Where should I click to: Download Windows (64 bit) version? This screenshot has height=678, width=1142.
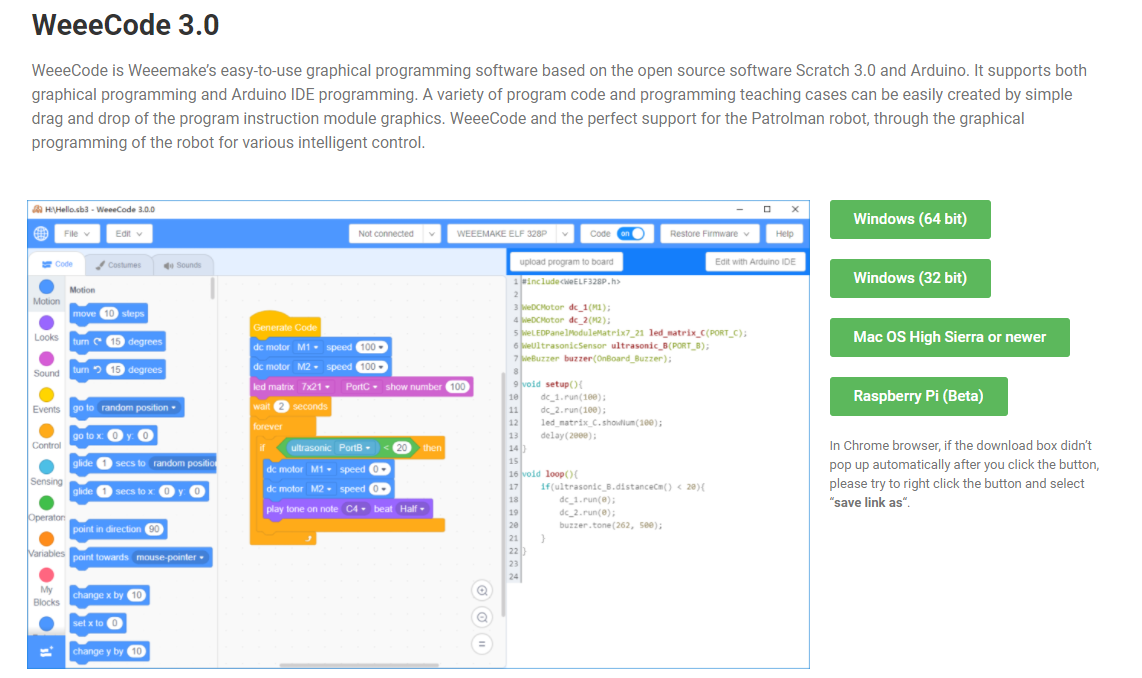coord(910,219)
